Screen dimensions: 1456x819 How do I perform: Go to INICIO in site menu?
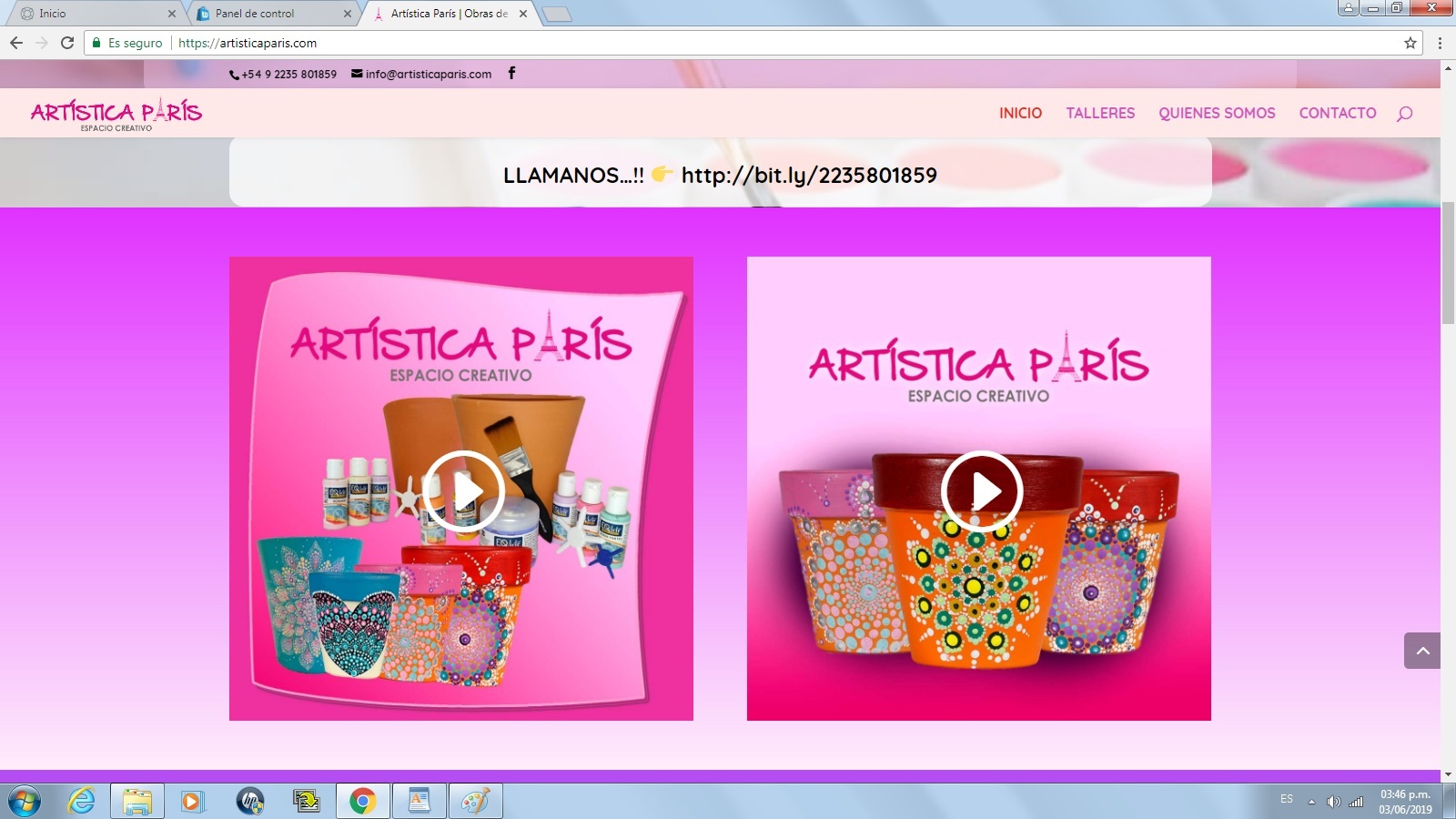pos(1021,113)
